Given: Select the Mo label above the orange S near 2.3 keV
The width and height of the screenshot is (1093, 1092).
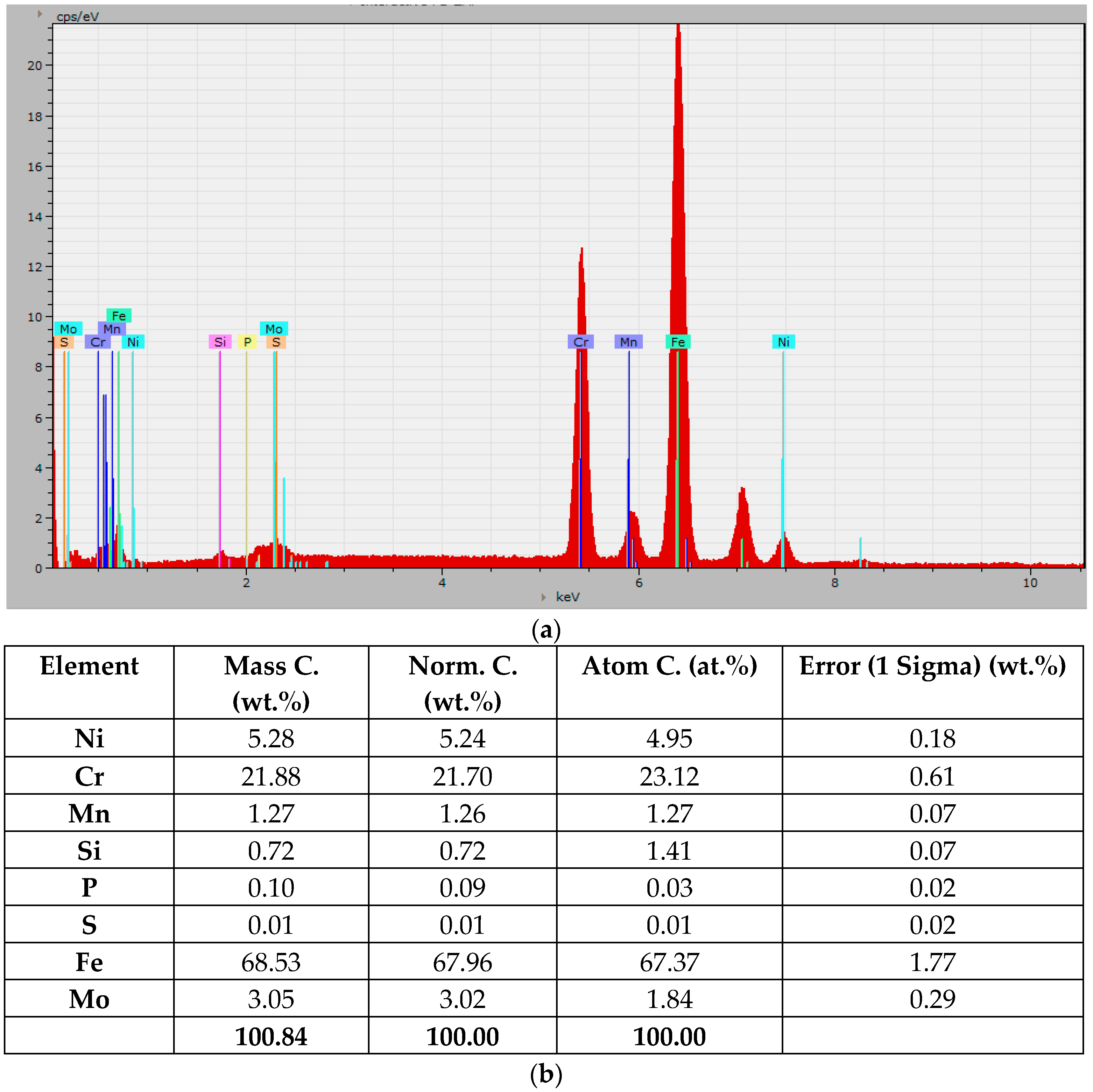Looking at the screenshot, I should coord(274,329).
